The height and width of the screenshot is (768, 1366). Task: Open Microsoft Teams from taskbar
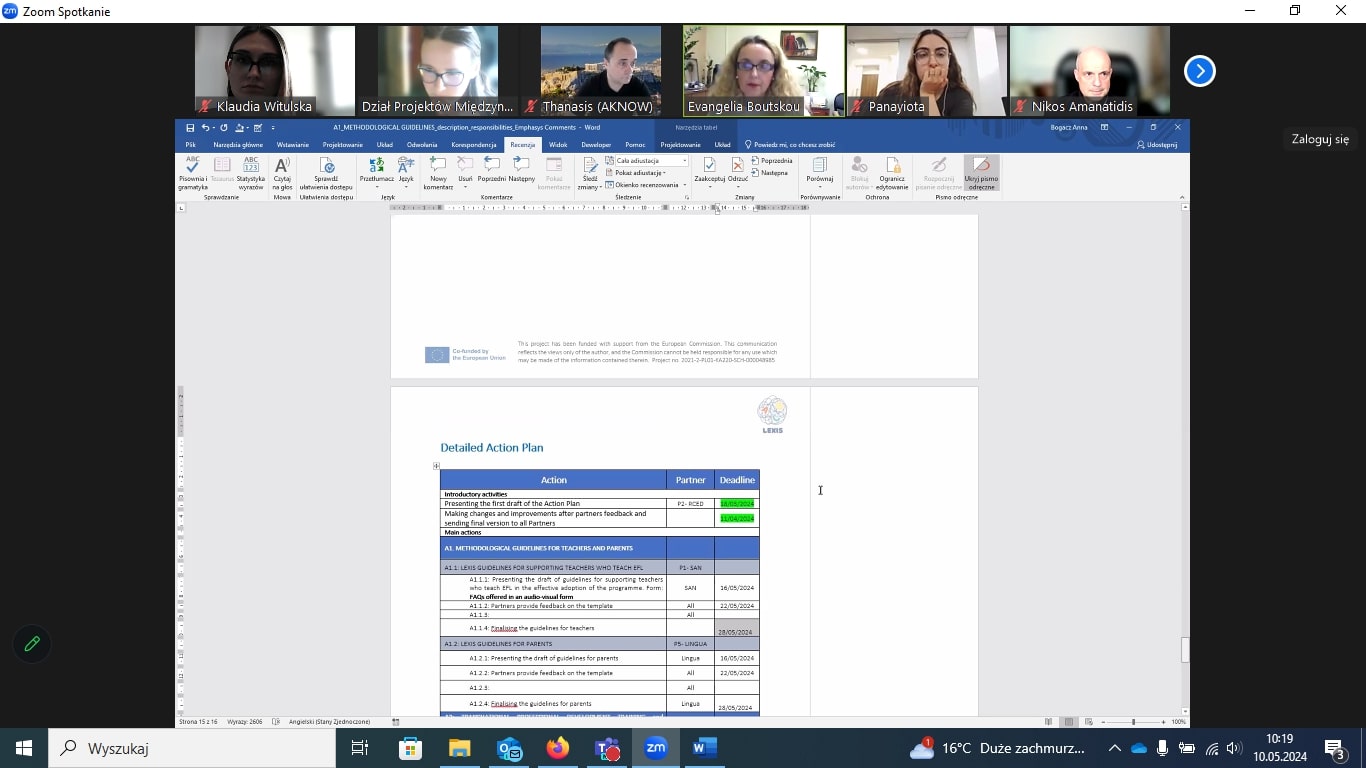pyautogui.click(x=607, y=748)
